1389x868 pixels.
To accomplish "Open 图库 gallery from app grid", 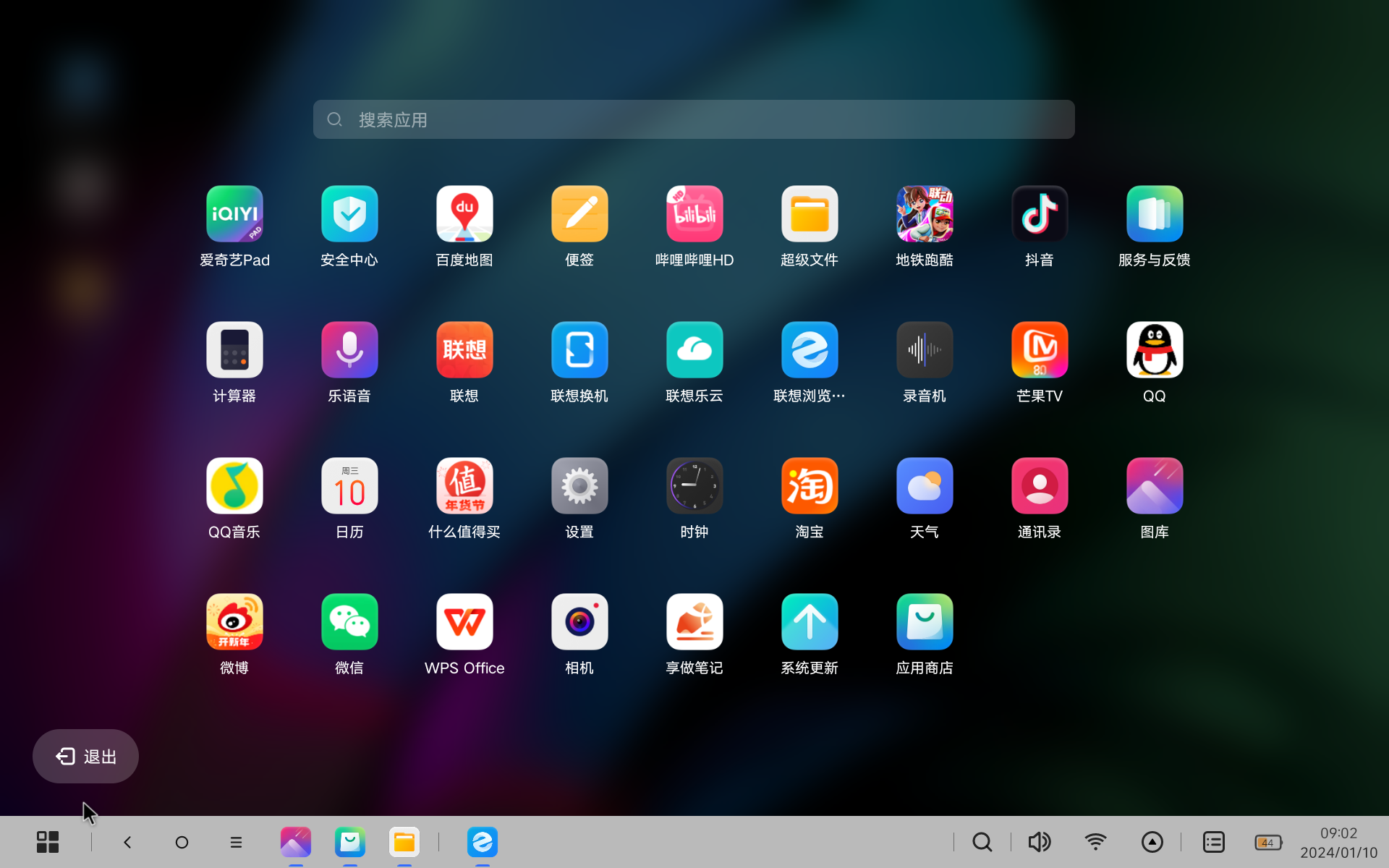I will point(1155,486).
